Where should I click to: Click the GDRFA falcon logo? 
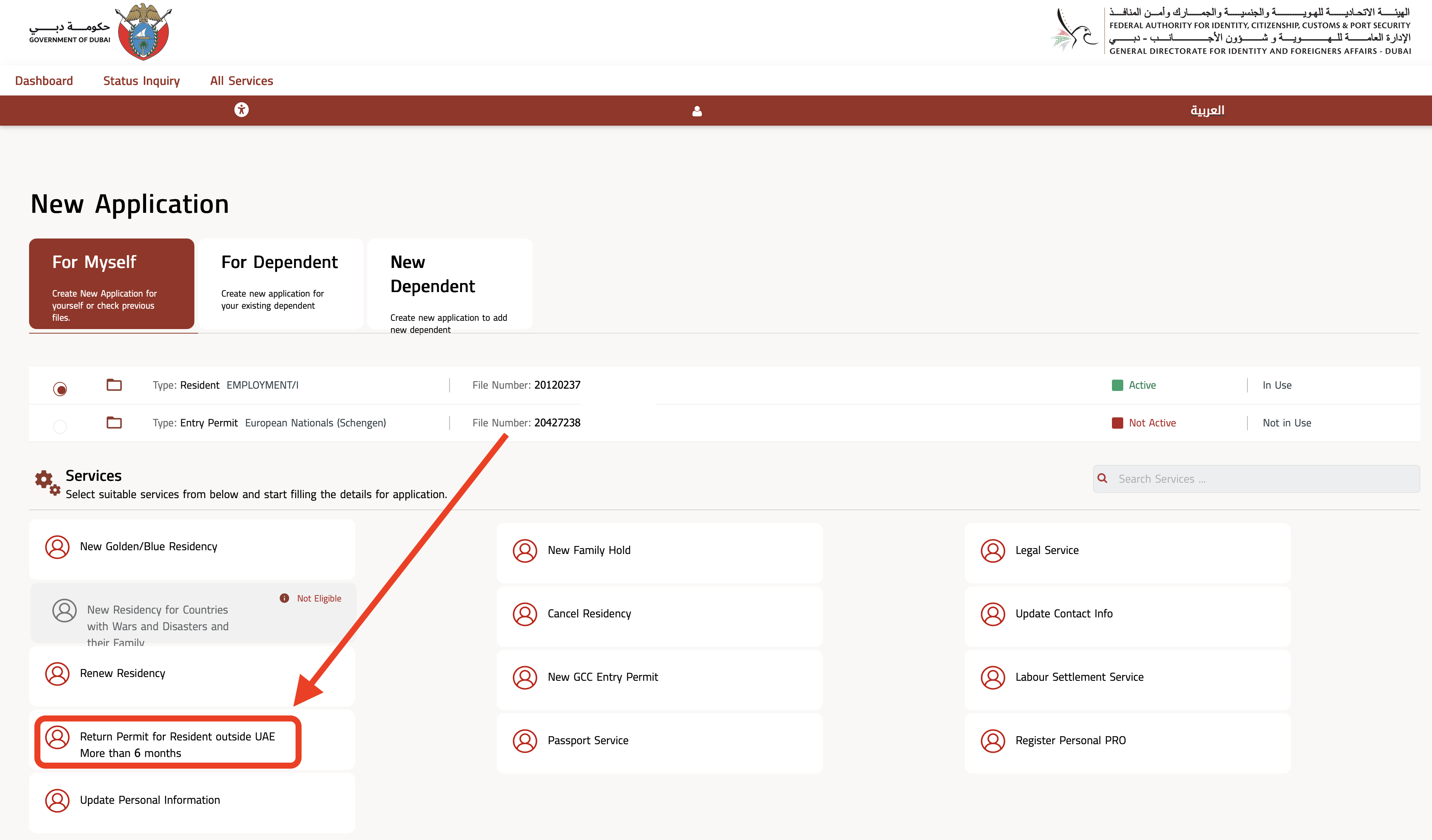(x=1075, y=29)
